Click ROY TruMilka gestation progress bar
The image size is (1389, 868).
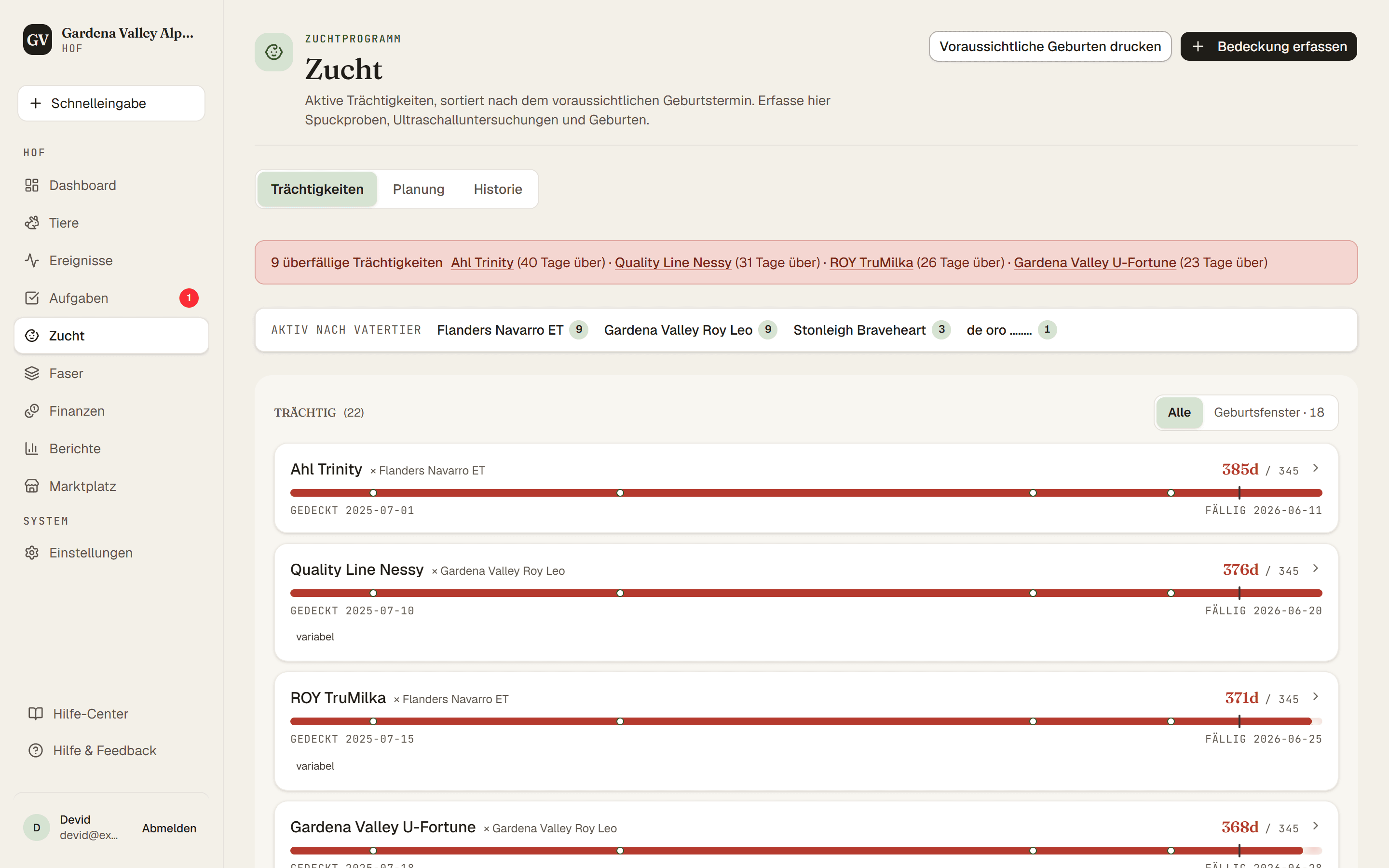[806, 721]
